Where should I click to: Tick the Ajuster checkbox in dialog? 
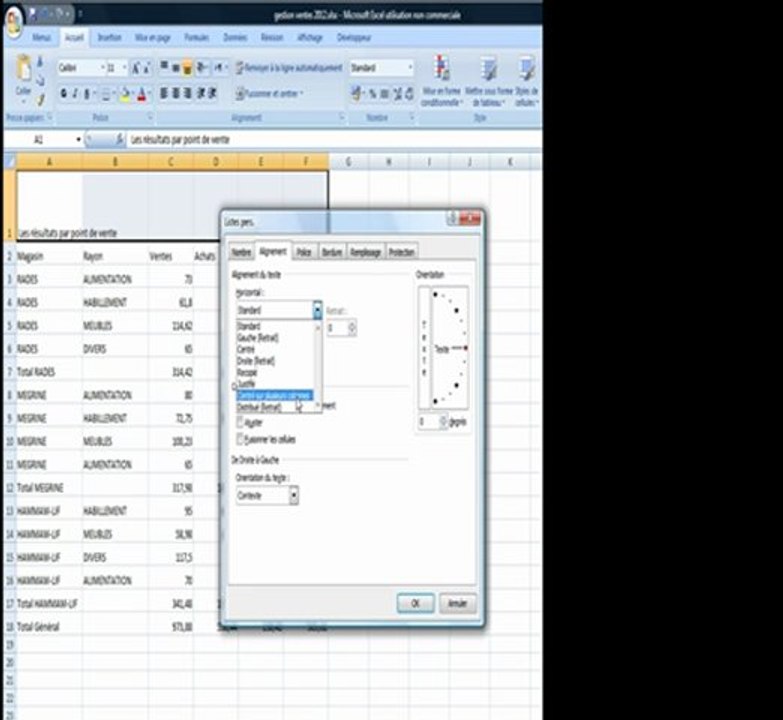point(240,422)
